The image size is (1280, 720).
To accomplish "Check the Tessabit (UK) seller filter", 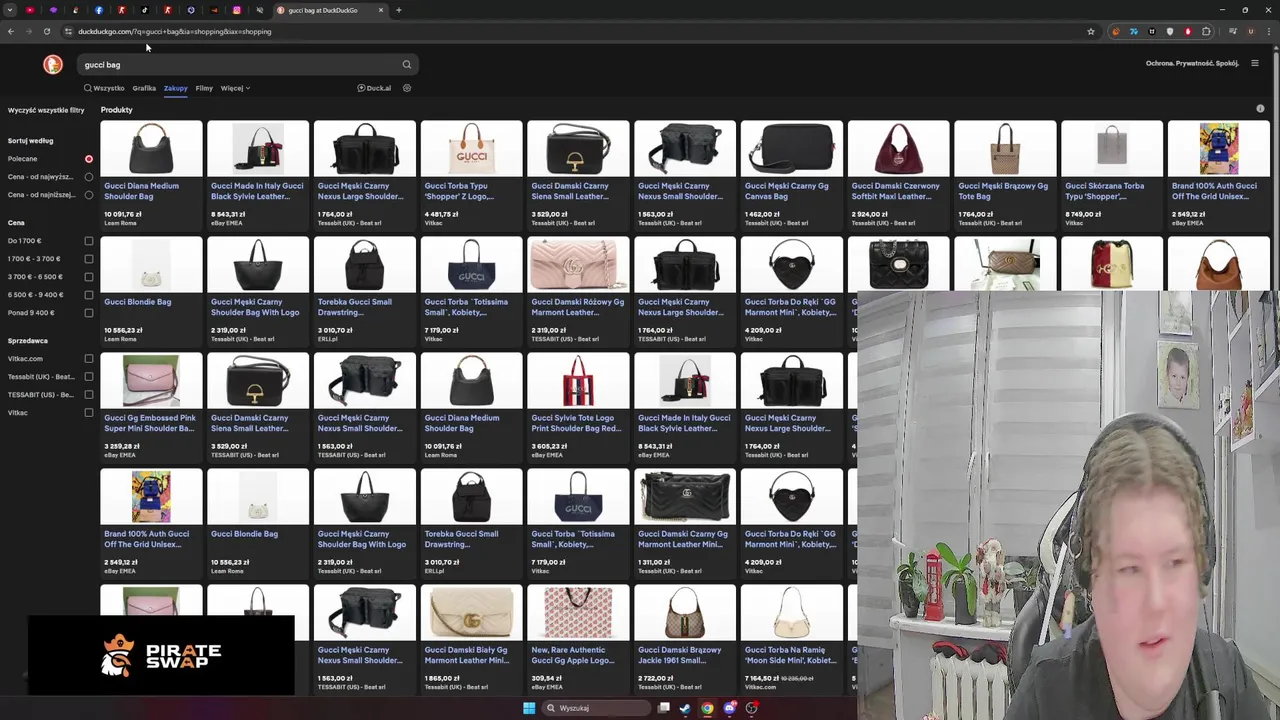I will tap(89, 377).
